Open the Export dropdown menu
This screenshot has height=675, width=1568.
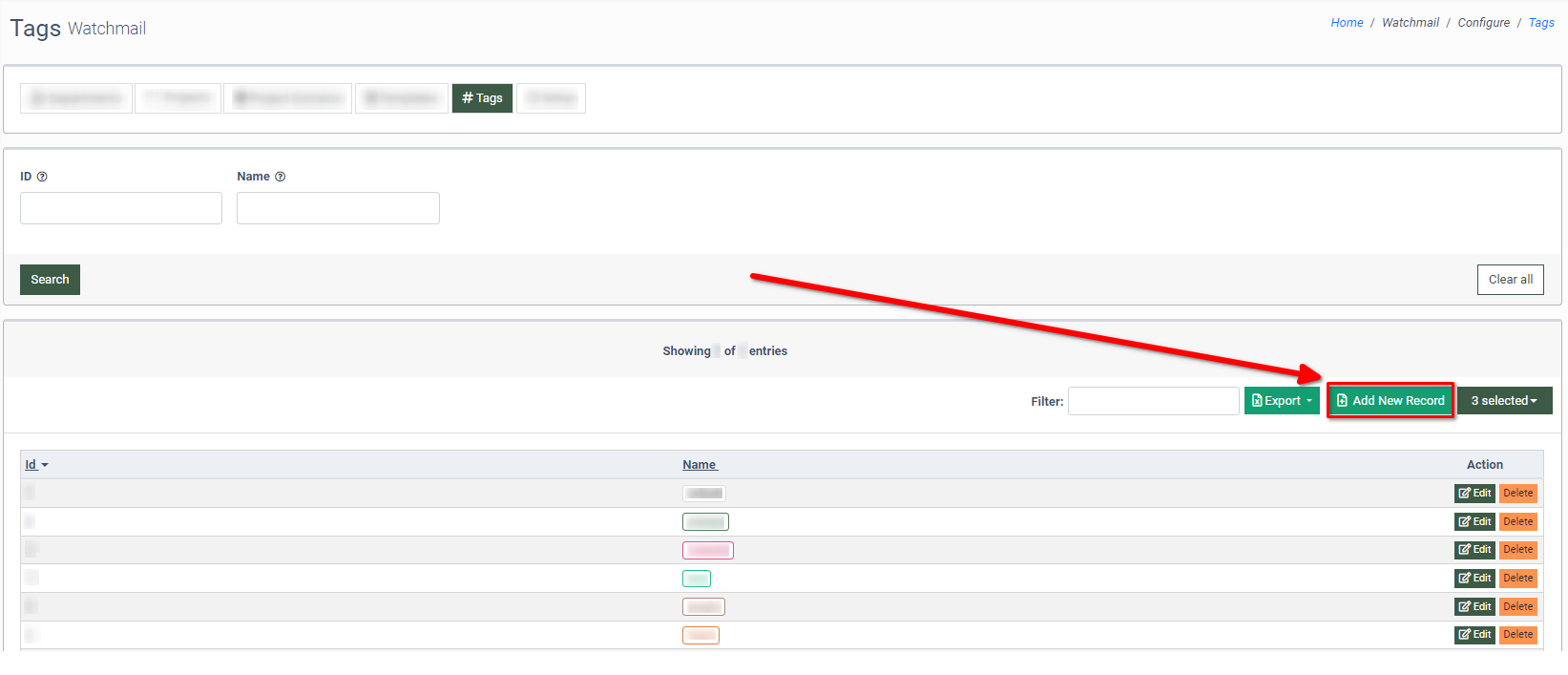point(1282,401)
